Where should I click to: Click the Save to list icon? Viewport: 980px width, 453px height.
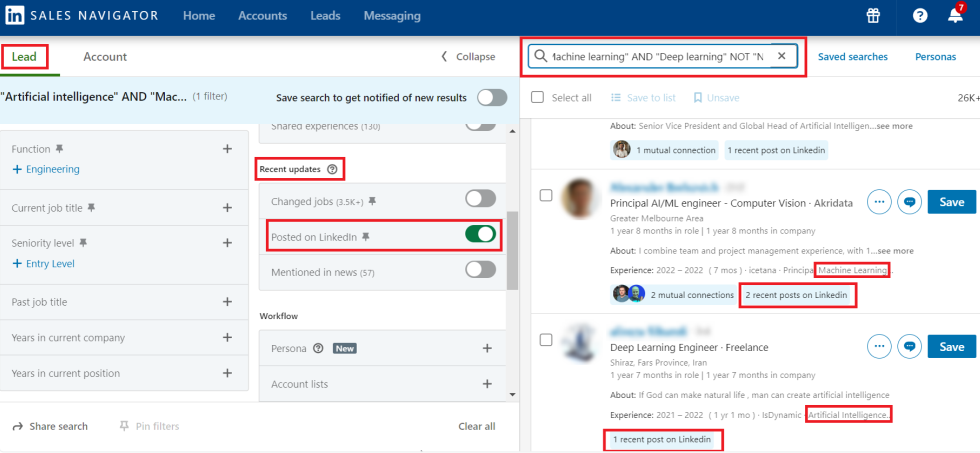[x=616, y=97]
